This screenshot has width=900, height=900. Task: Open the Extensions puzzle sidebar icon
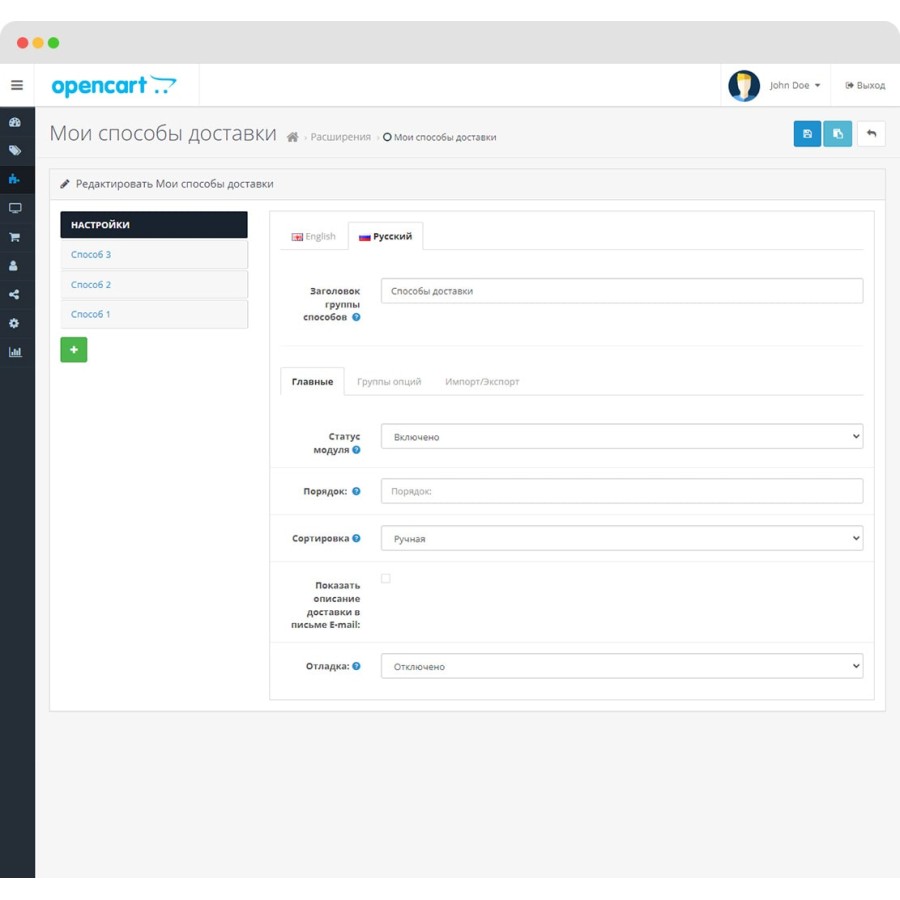(x=15, y=179)
